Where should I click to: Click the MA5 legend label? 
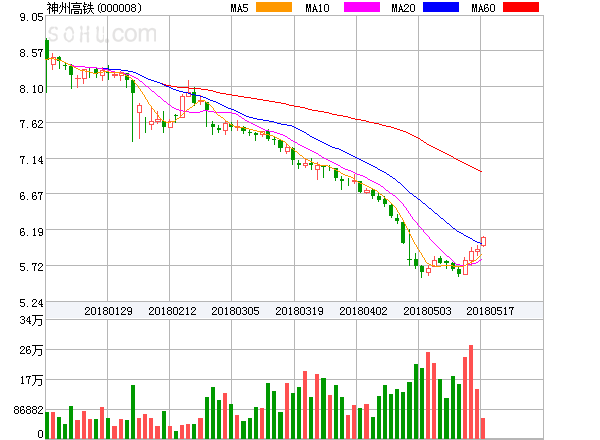pyautogui.click(x=240, y=8)
